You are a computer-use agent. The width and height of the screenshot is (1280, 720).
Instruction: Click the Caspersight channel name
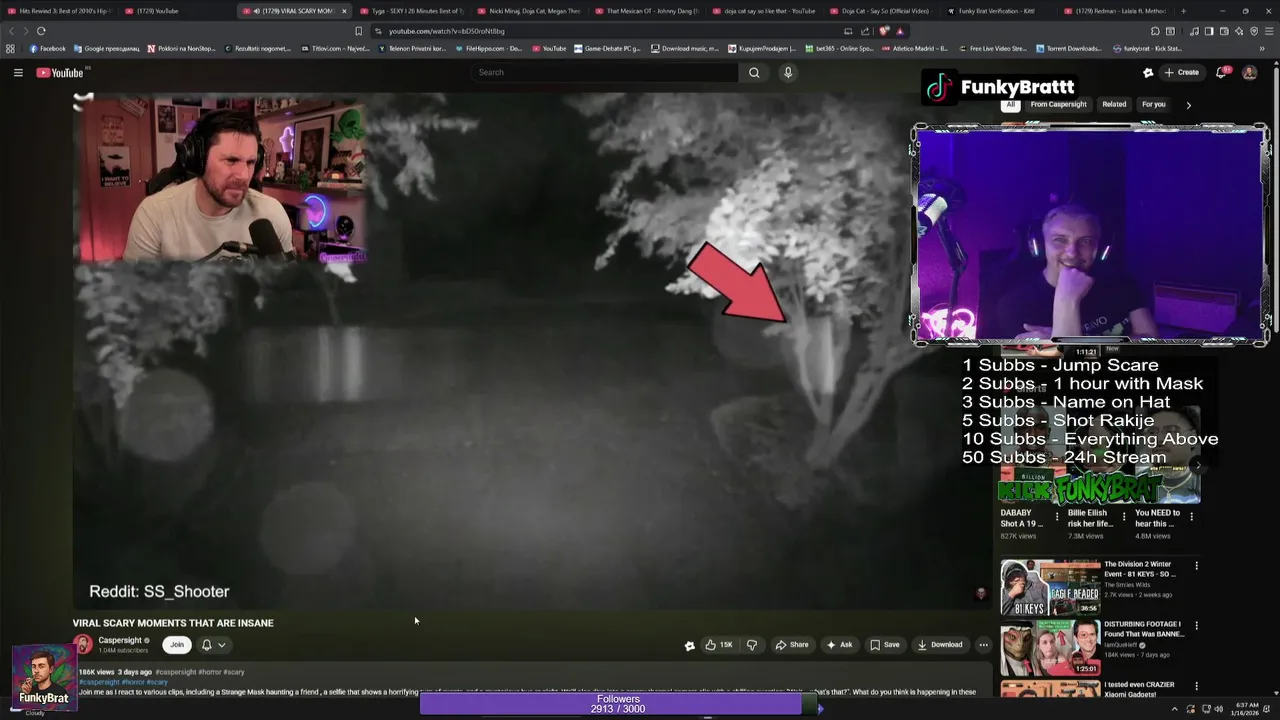tap(120, 640)
